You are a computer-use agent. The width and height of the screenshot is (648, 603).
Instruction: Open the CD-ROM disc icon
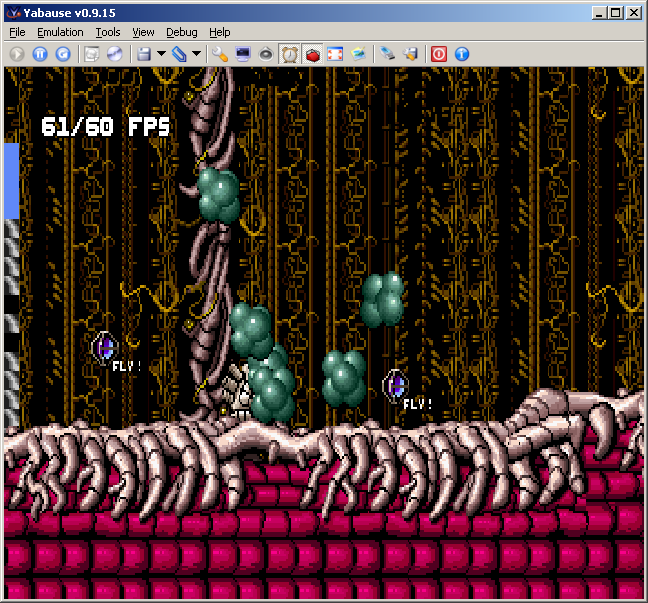[x=114, y=54]
